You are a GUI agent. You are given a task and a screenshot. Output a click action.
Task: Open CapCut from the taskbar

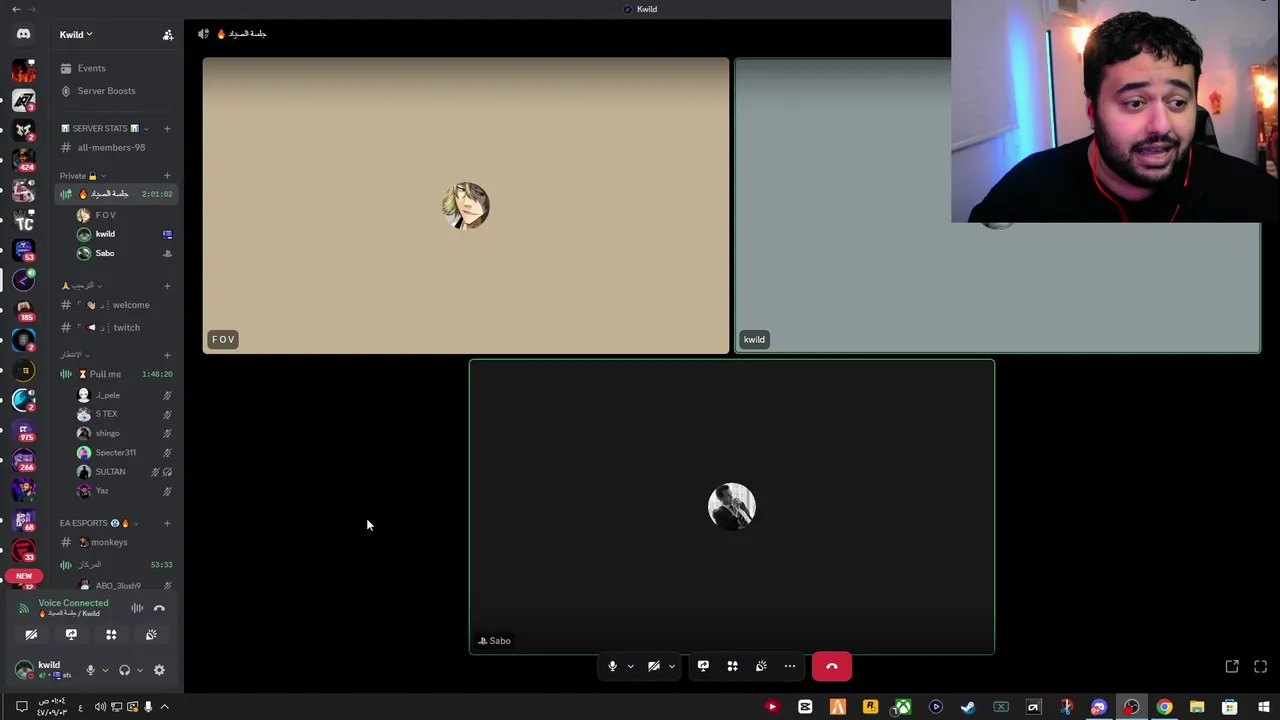[805, 707]
